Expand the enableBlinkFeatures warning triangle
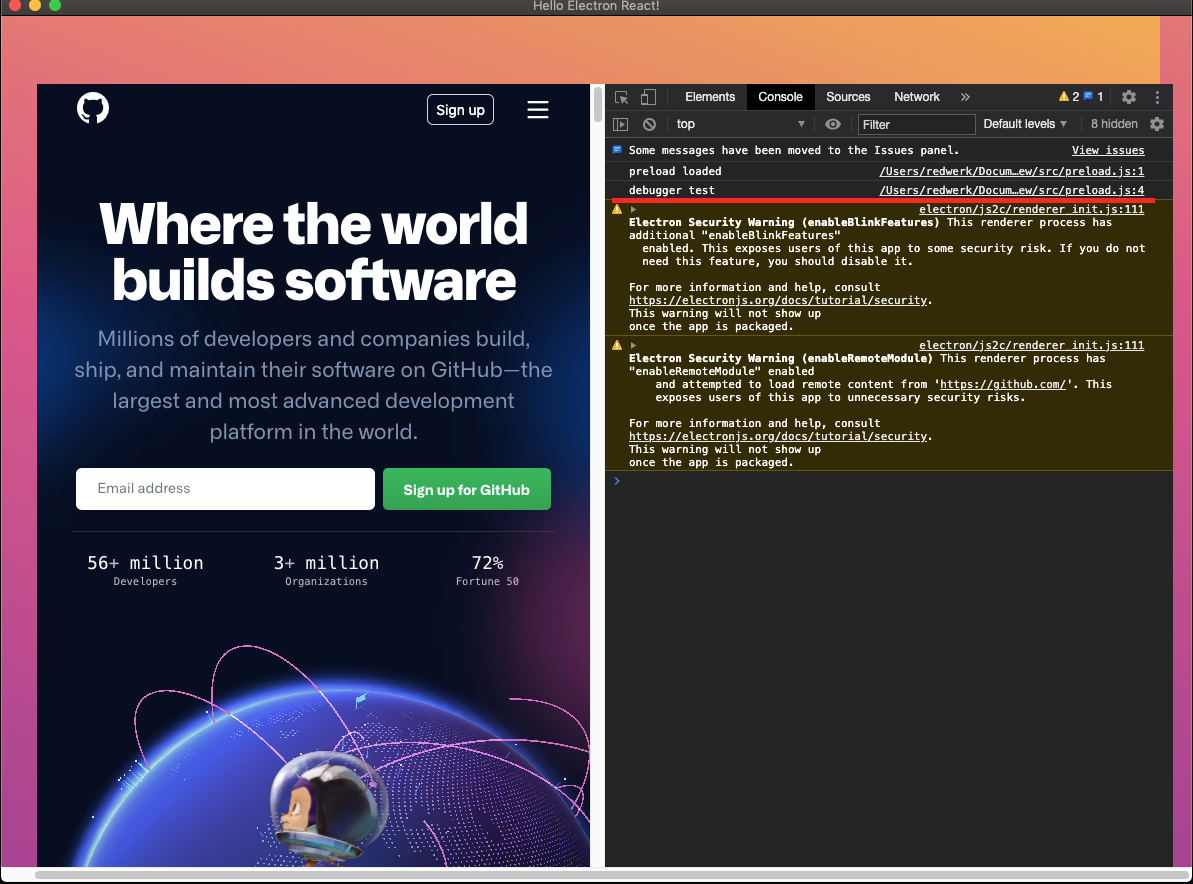Viewport: 1193px width, 884px height. [x=633, y=209]
